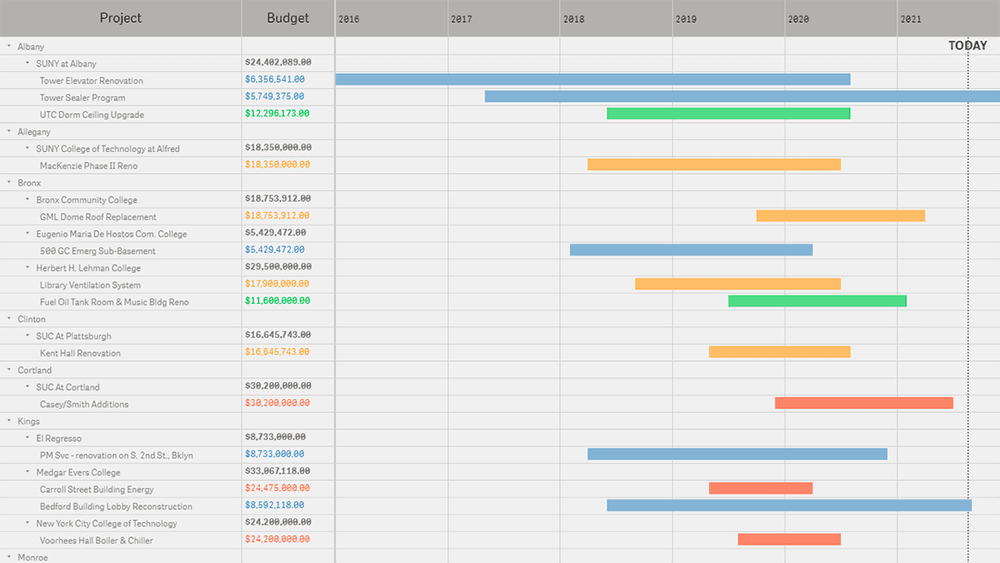Open the Kent Hall Renovation project row
The width and height of the screenshot is (1000, 563).
[x=80, y=353]
